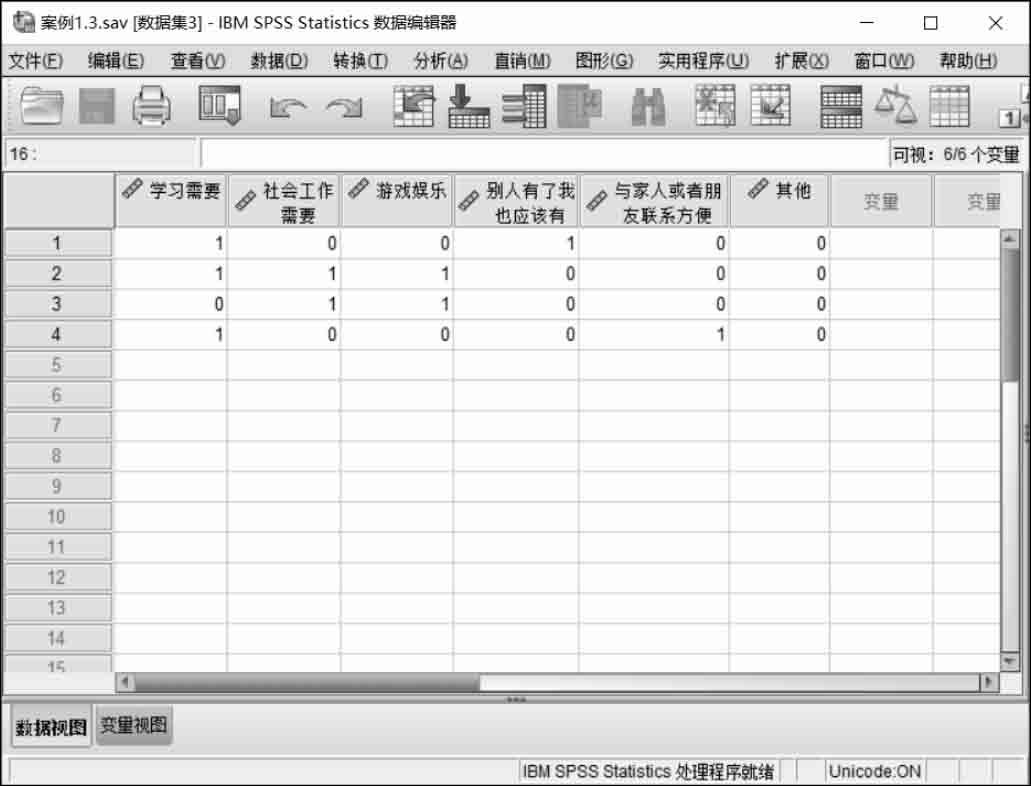The width and height of the screenshot is (1031, 786).
Task: Click the vertical scrollbar up arrow
Action: [1009, 239]
